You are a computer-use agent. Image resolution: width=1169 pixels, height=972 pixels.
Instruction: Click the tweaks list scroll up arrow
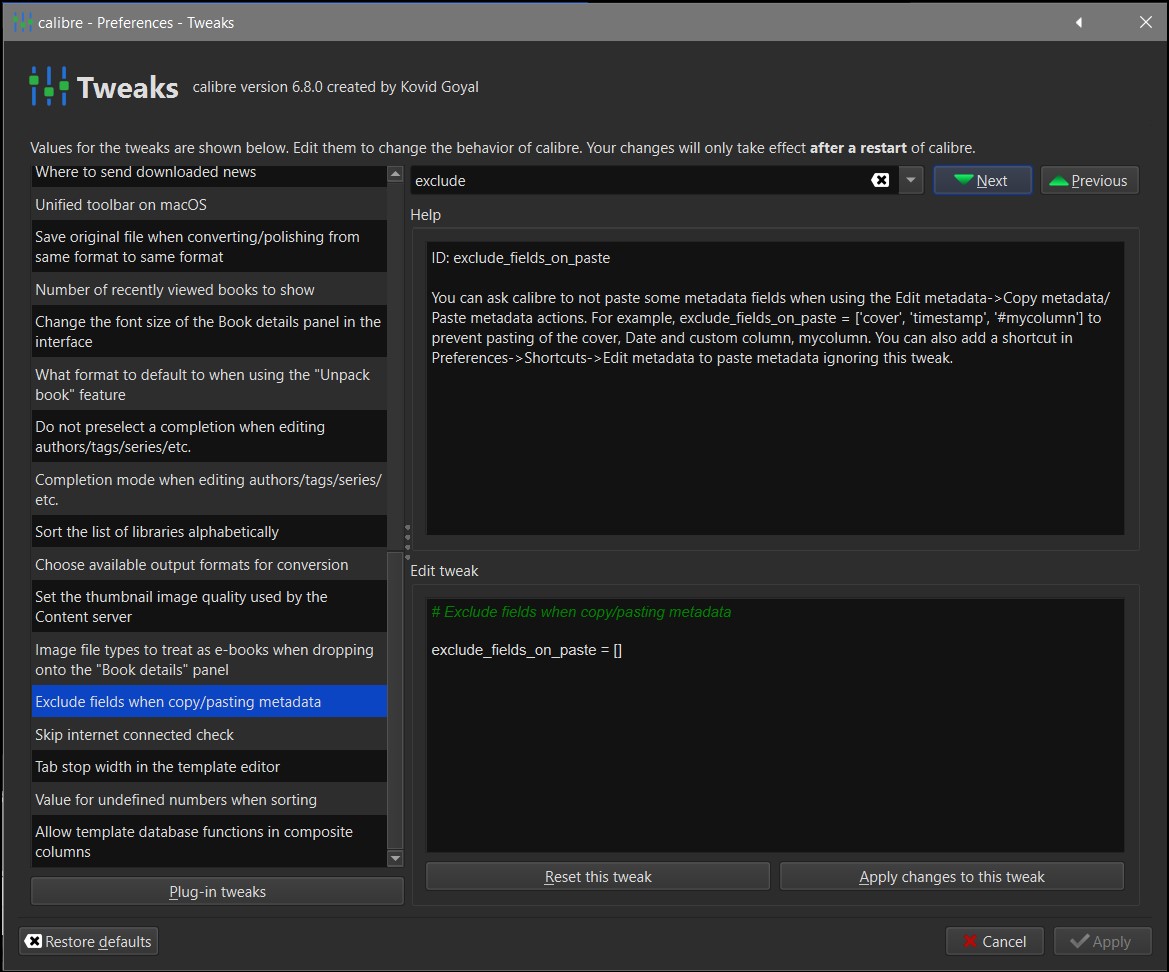395,174
